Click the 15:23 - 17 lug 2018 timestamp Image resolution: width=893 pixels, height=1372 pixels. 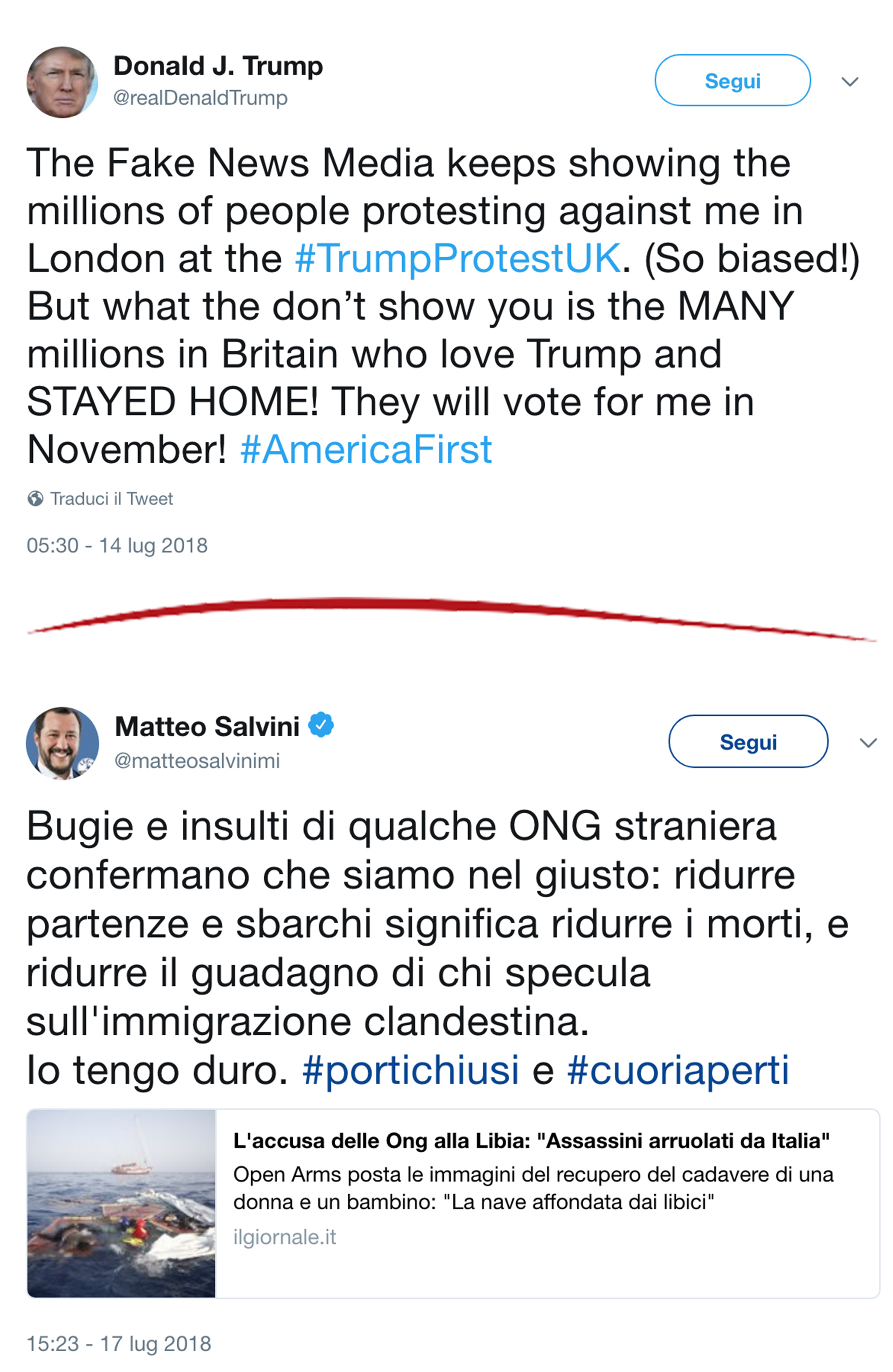coord(119,1344)
